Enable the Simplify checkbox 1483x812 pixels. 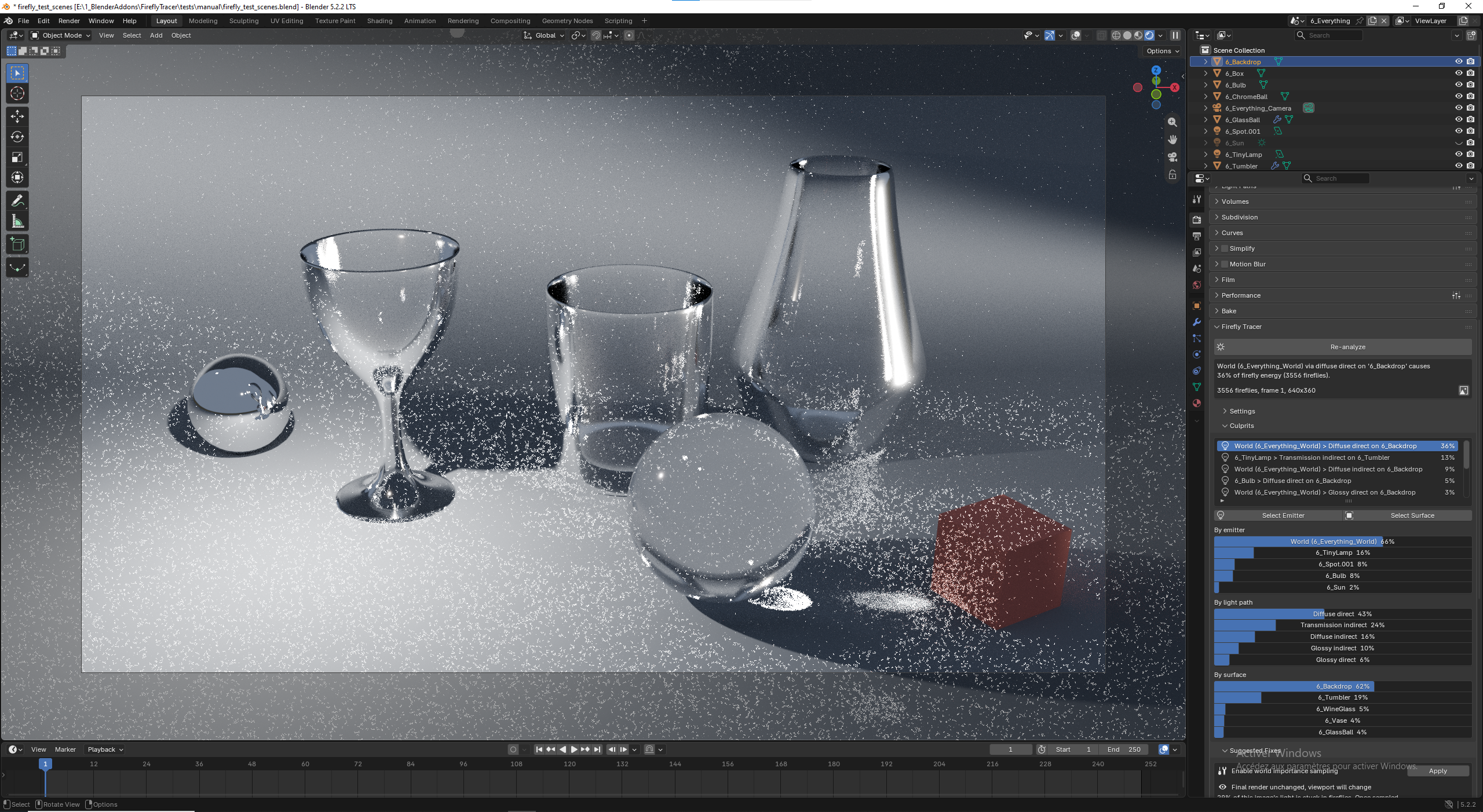click(1225, 248)
